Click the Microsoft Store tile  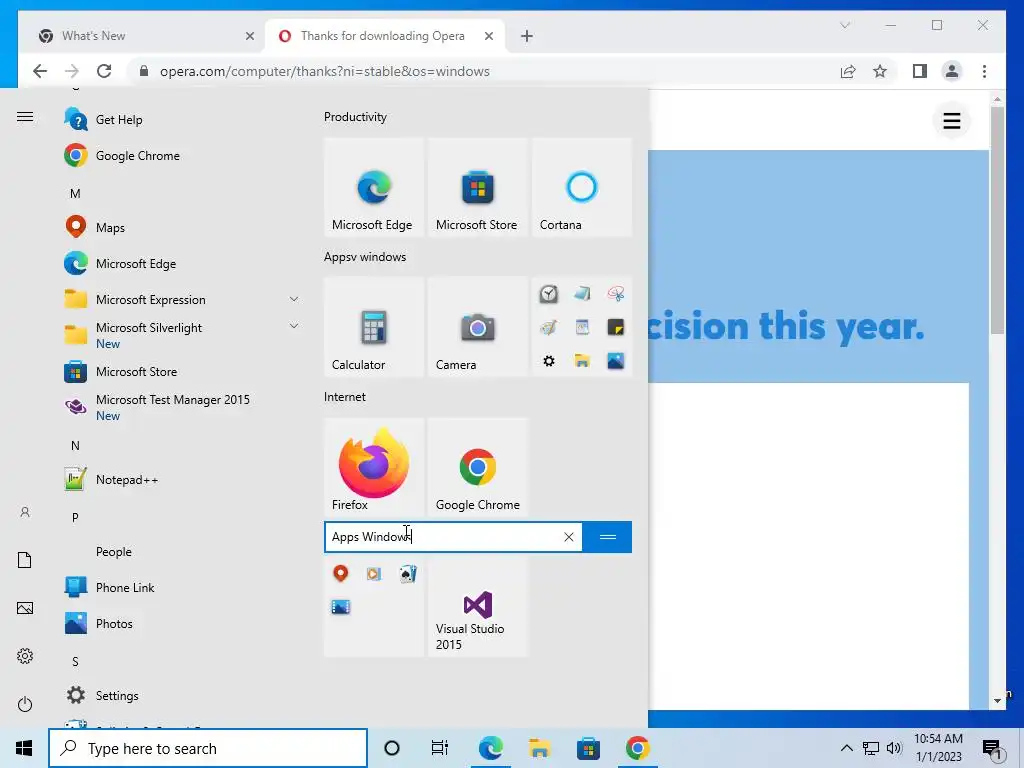pyautogui.click(x=477, y=187)
